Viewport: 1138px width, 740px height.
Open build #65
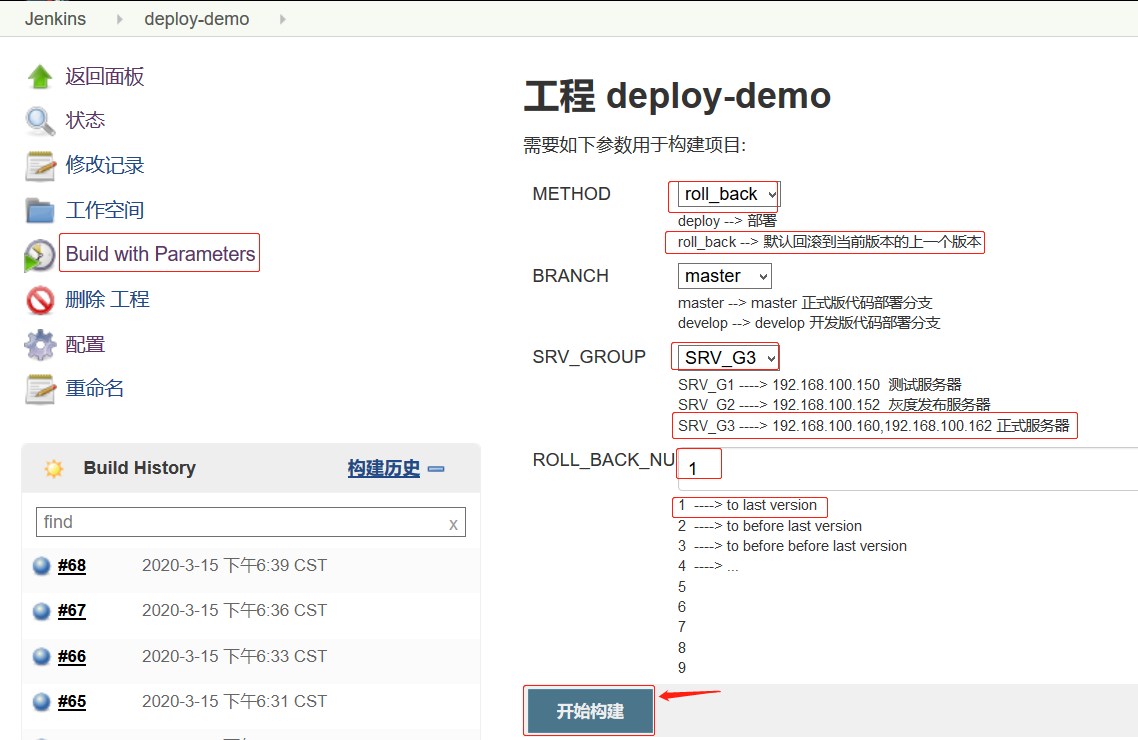(72, 702)
